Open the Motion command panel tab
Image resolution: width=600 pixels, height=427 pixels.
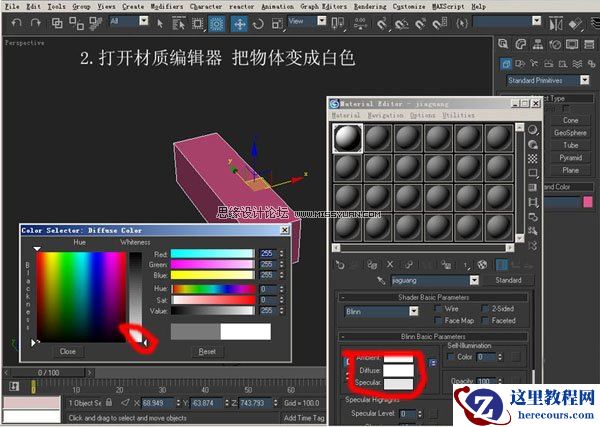click(x=555, y=44)
